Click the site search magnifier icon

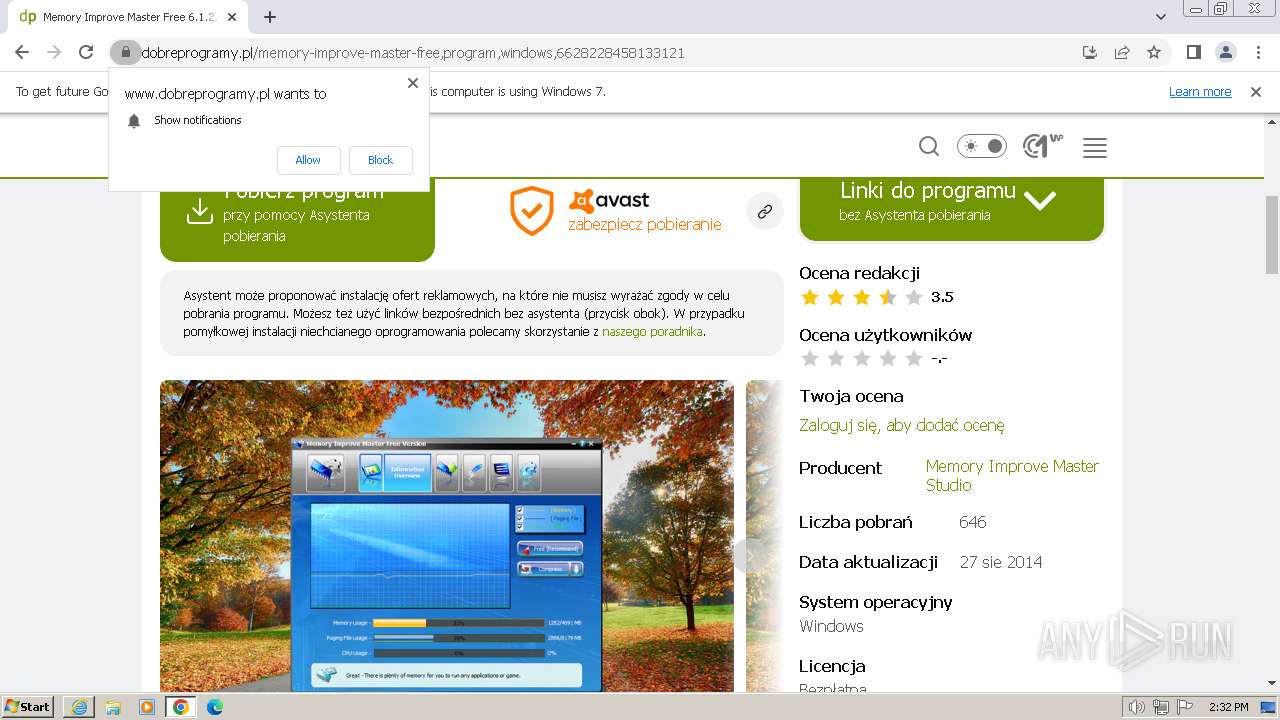tap(929, 147)
